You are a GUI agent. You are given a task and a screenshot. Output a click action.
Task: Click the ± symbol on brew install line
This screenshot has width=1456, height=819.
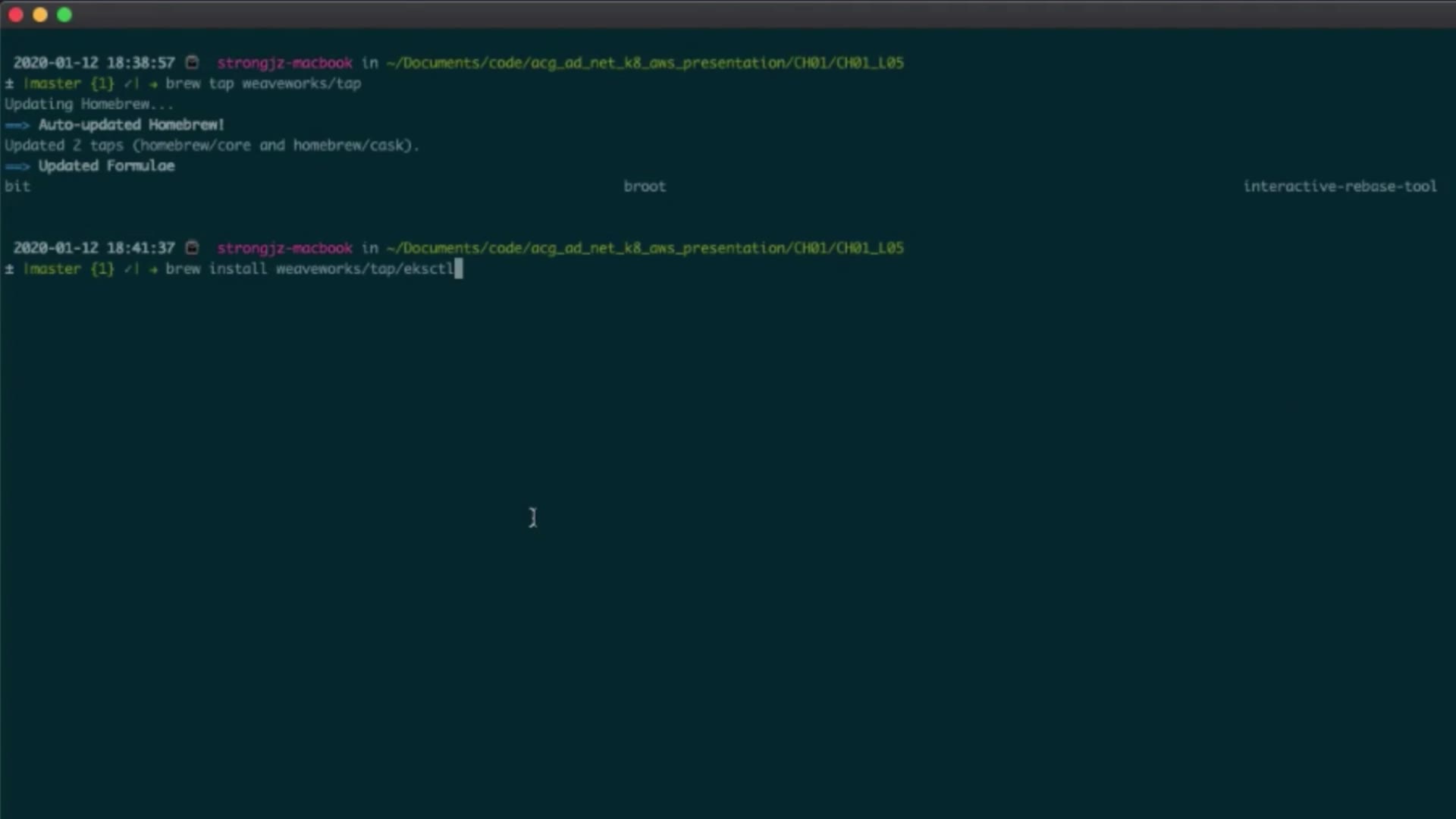point(9,269)
